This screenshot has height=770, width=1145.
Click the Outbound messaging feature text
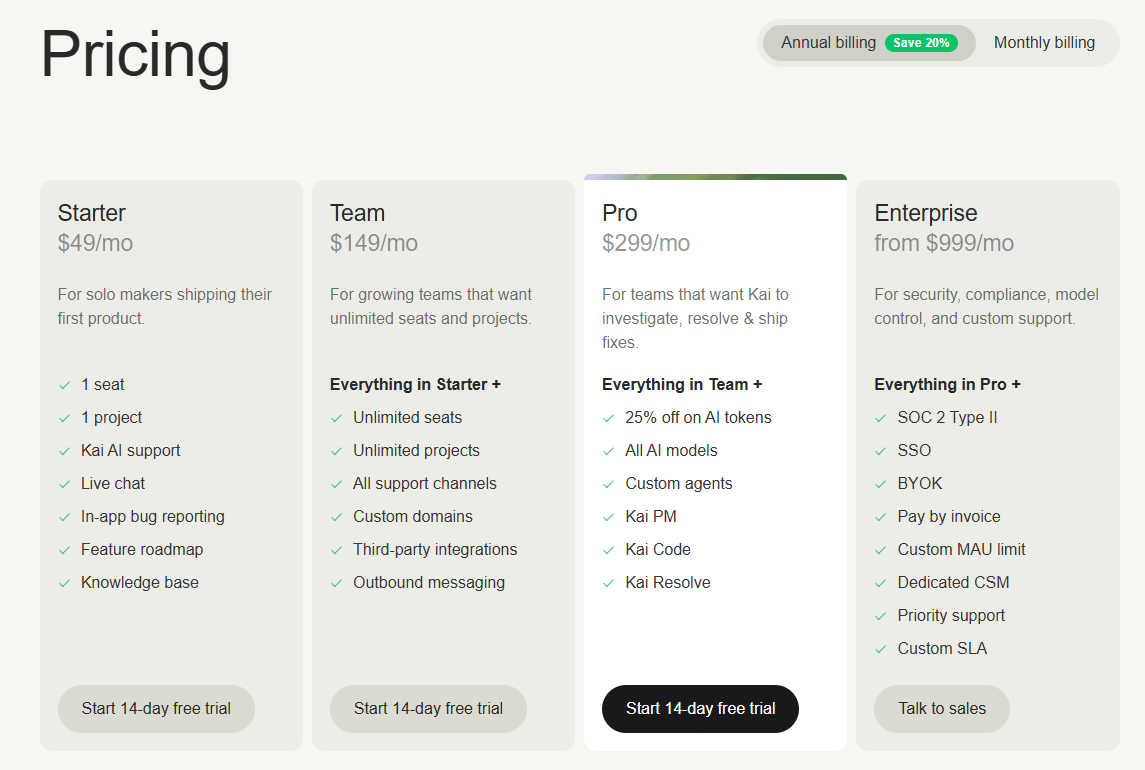[x=429, y=582]
